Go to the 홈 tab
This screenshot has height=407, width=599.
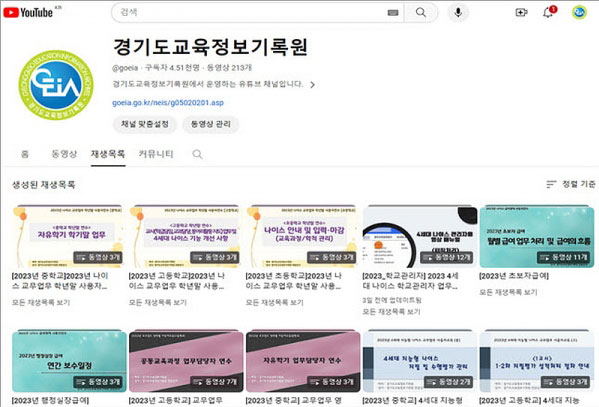click(25, 154)
